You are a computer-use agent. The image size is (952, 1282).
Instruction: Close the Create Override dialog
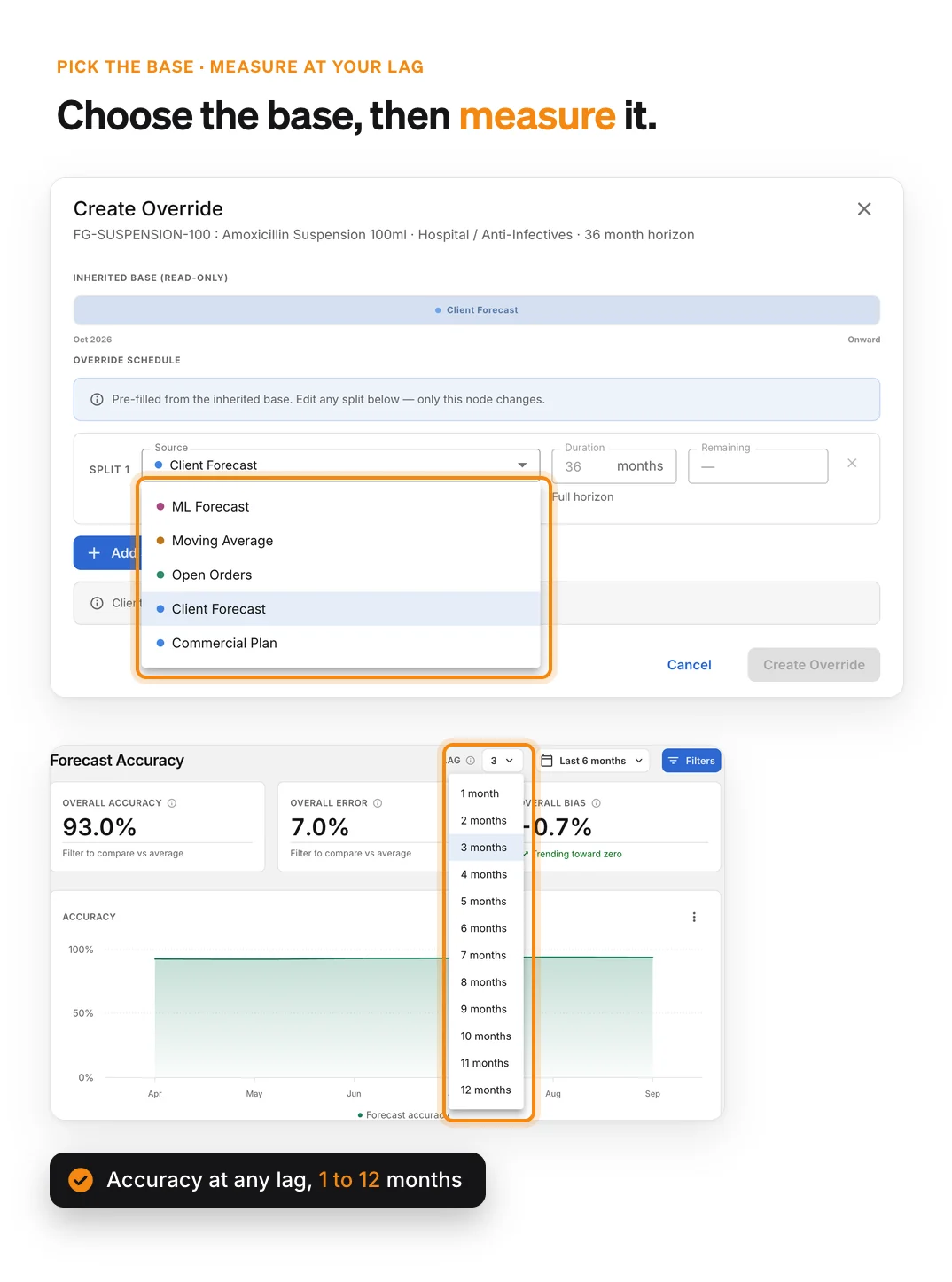click(864, 209)
